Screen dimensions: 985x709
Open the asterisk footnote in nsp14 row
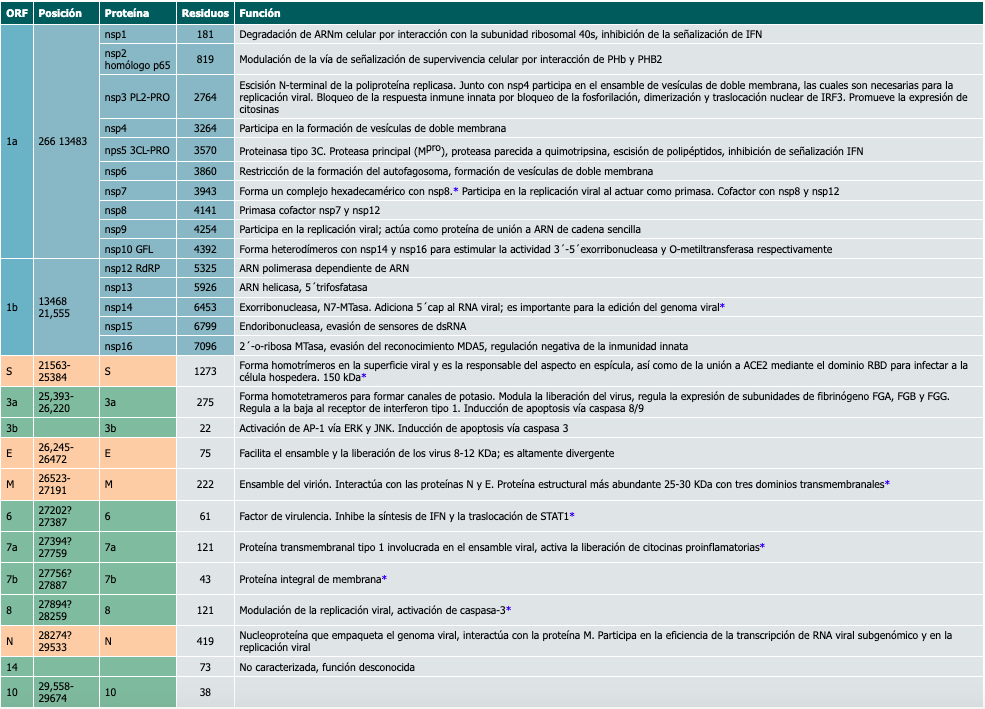click(722, 305)
